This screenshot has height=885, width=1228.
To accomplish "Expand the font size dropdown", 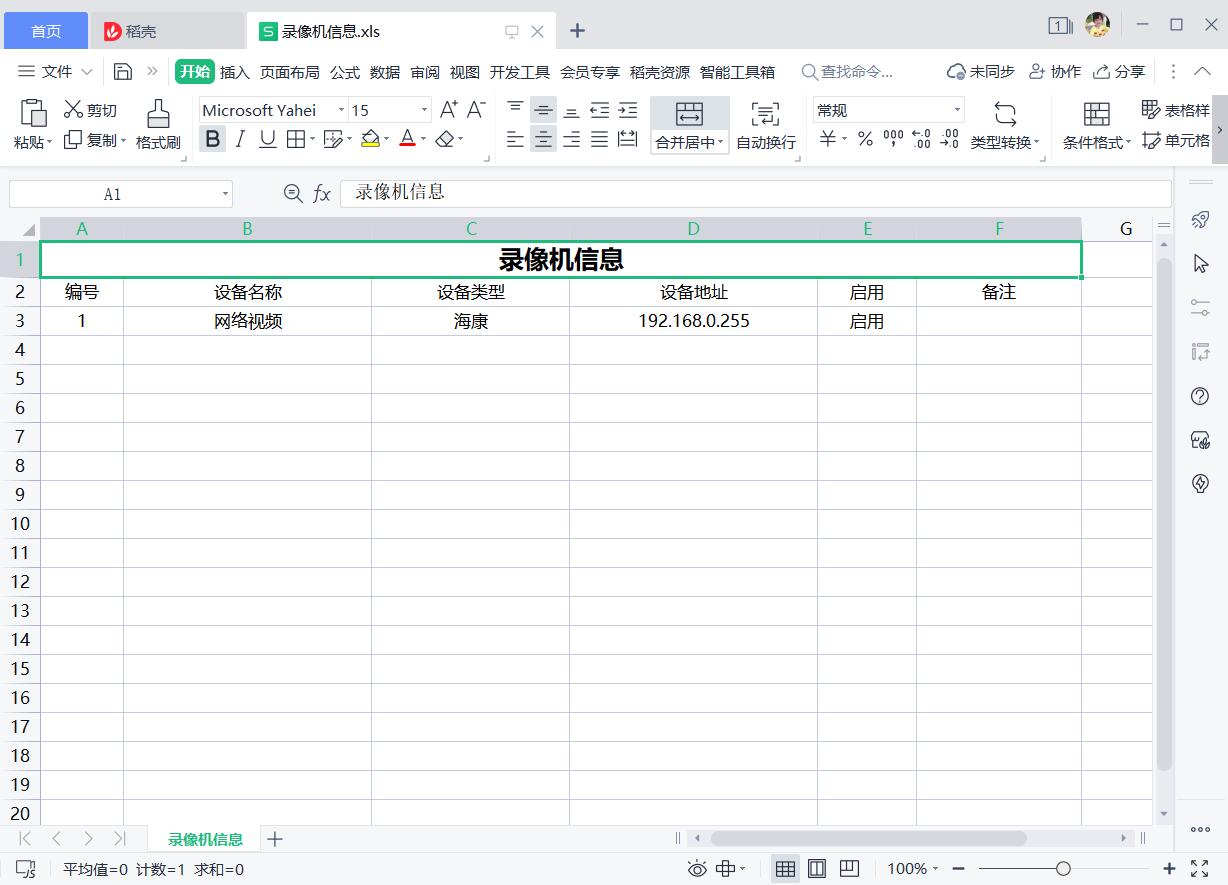I will [x=424, y=110].
